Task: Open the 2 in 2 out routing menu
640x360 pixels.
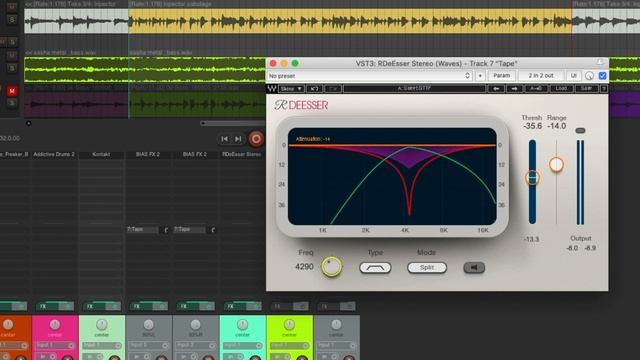Action: [x=541, y=76]
